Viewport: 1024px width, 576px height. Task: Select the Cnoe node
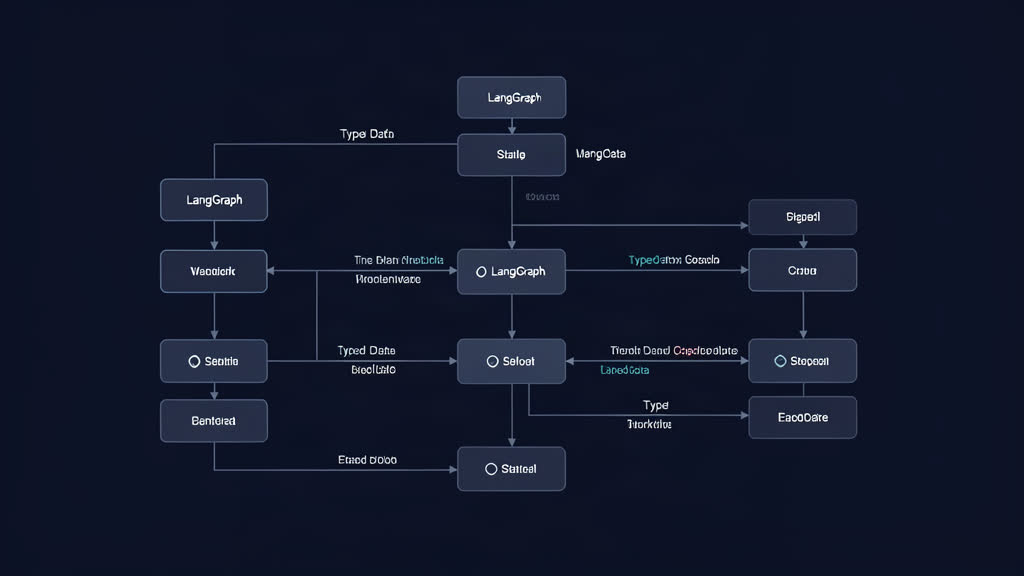[x=803, y=270]
